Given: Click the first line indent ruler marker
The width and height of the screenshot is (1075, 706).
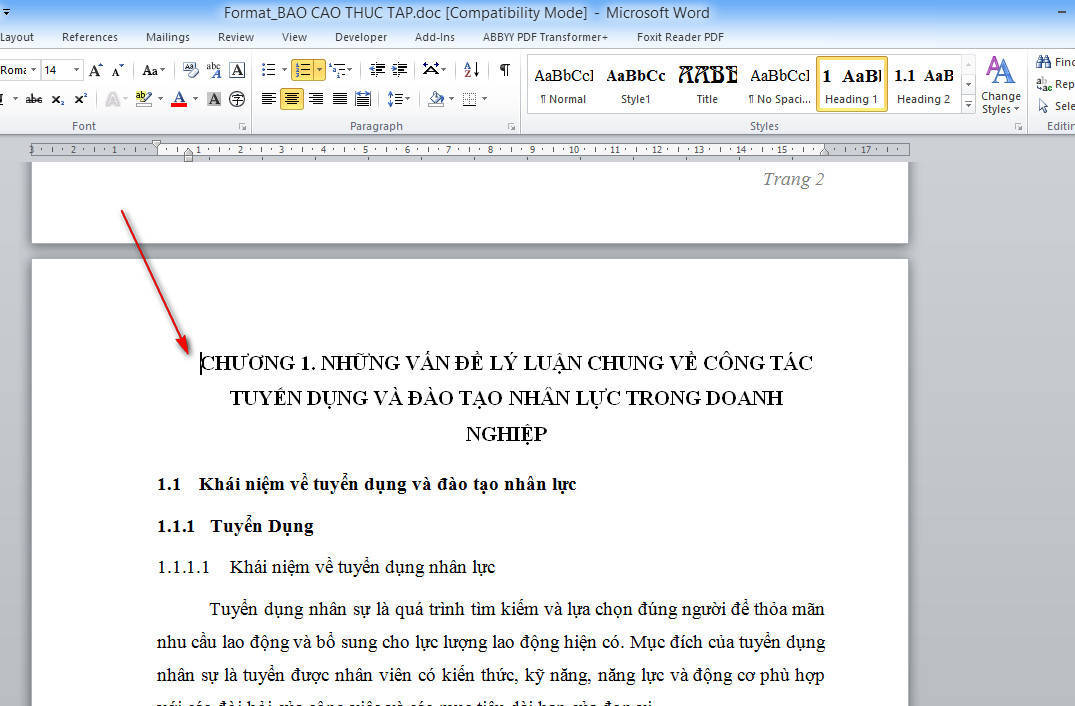Looking at the screenshot, I should (156, 145).
